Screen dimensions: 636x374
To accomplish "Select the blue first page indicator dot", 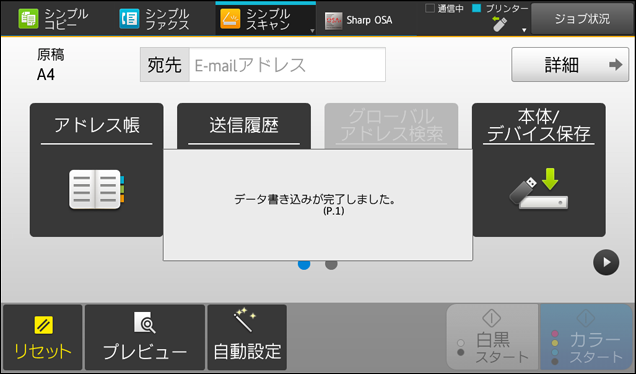I will pyautogui.click(x=304, y=265).
